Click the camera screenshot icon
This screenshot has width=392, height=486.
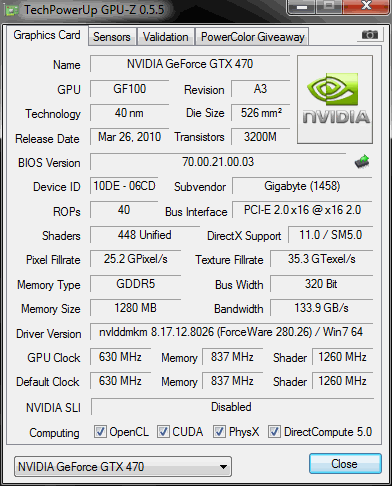point(370,35)
